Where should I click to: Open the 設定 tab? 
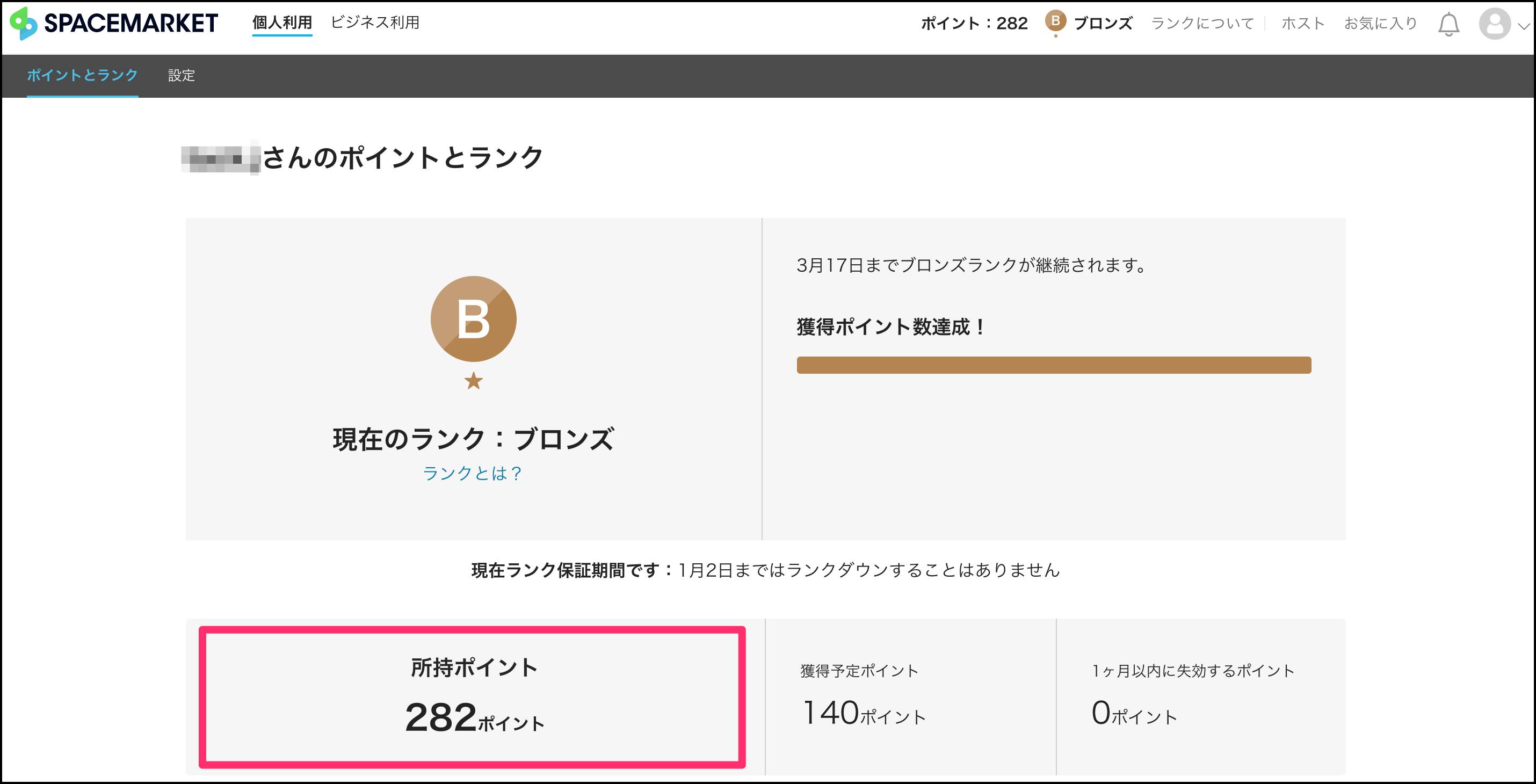tap(182, 76)
